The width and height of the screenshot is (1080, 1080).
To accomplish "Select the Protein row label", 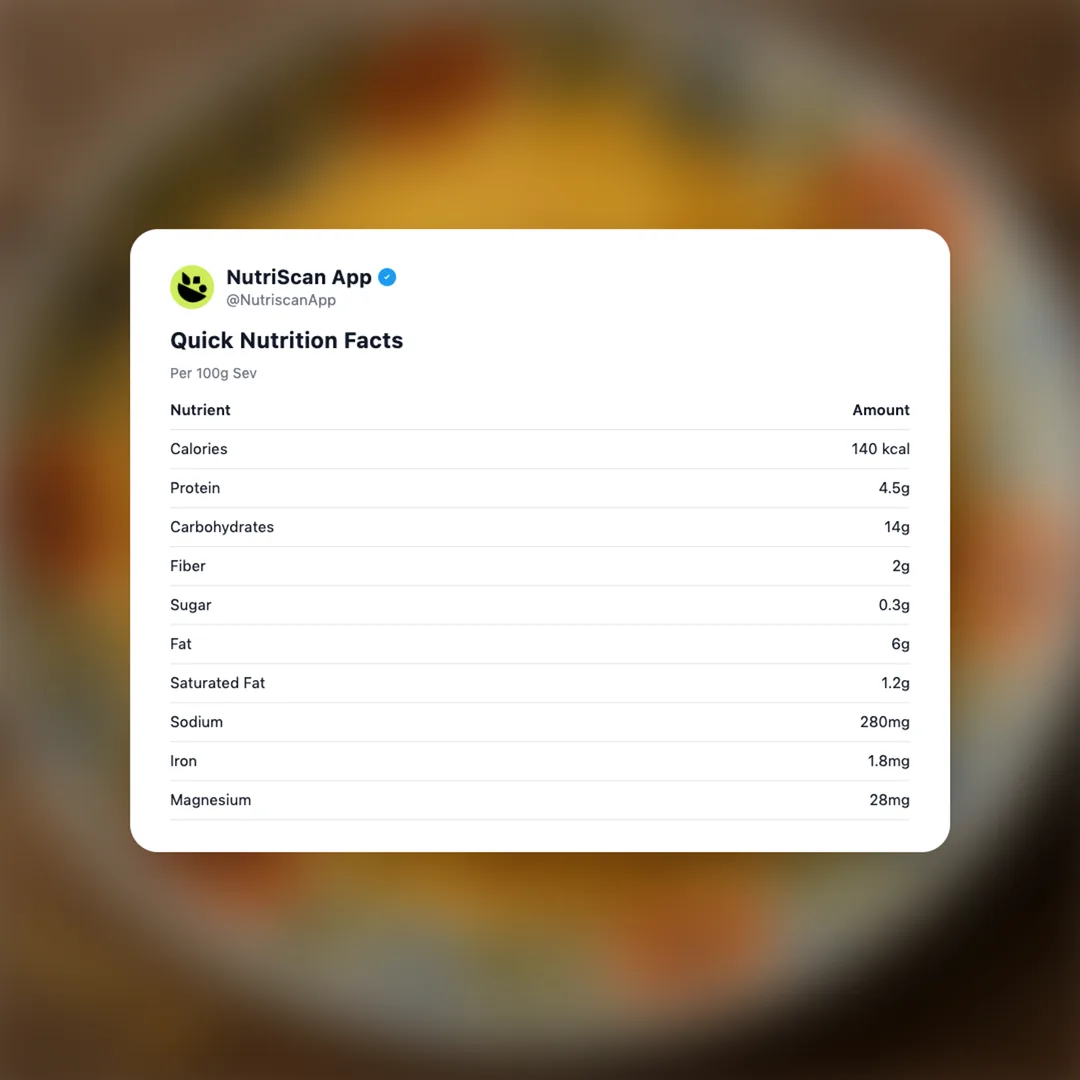I will click(x=195, y=488).
